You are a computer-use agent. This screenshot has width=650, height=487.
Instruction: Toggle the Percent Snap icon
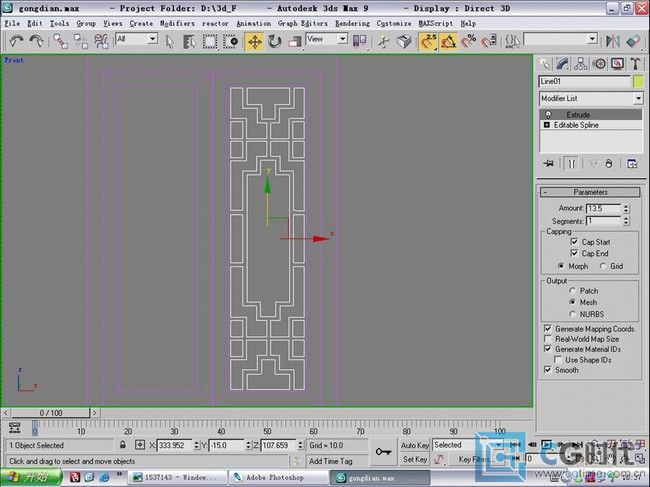(x=469, y=41)
